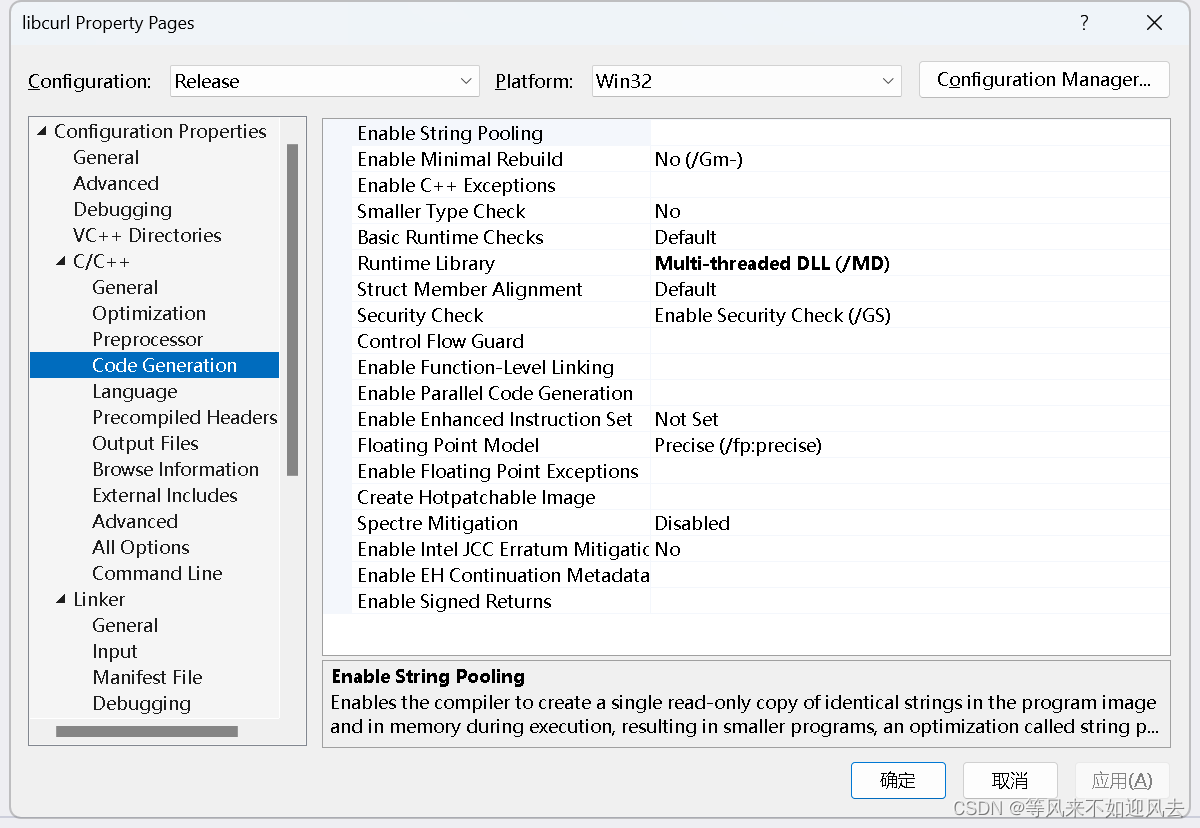This screenshot has height=828, width=1200.
Task: Open the Browse Information page
Action: coord(175,469)
